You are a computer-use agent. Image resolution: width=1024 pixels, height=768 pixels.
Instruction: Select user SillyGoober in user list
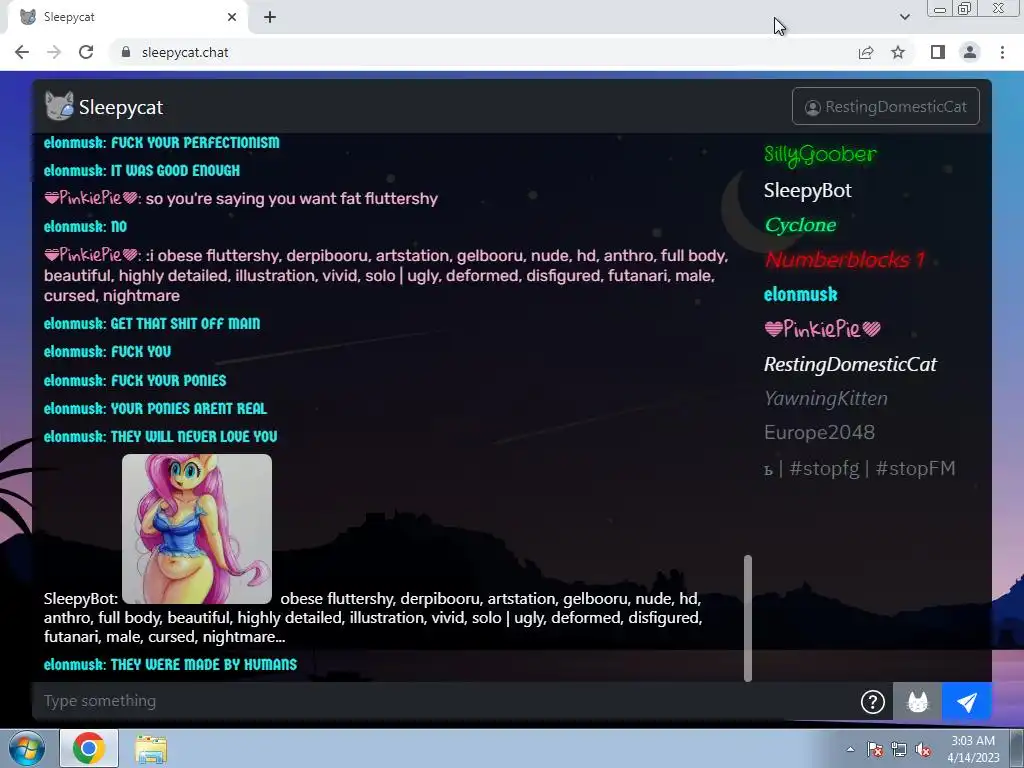click(820, 155)
